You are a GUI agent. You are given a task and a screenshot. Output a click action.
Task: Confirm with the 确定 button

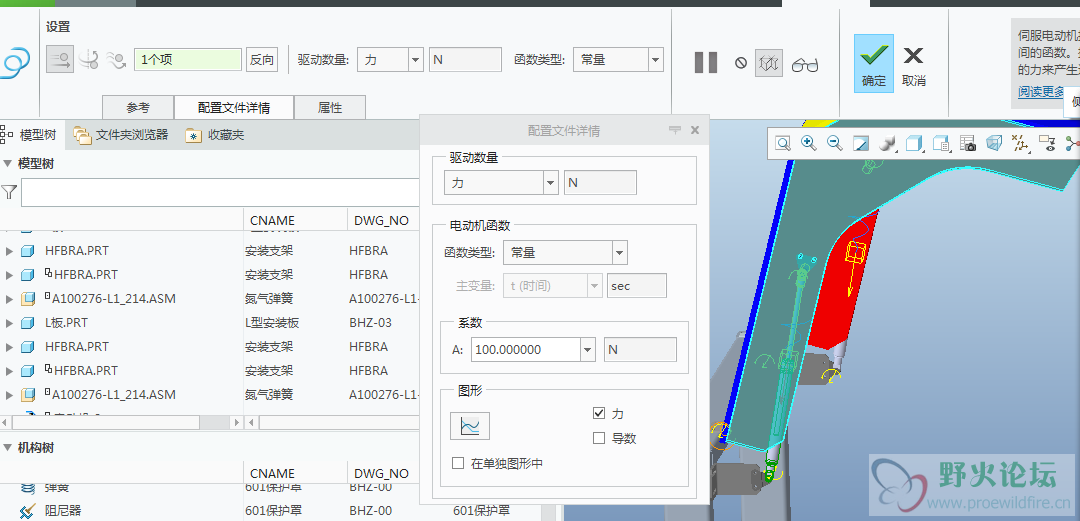[x=874, y=62]
